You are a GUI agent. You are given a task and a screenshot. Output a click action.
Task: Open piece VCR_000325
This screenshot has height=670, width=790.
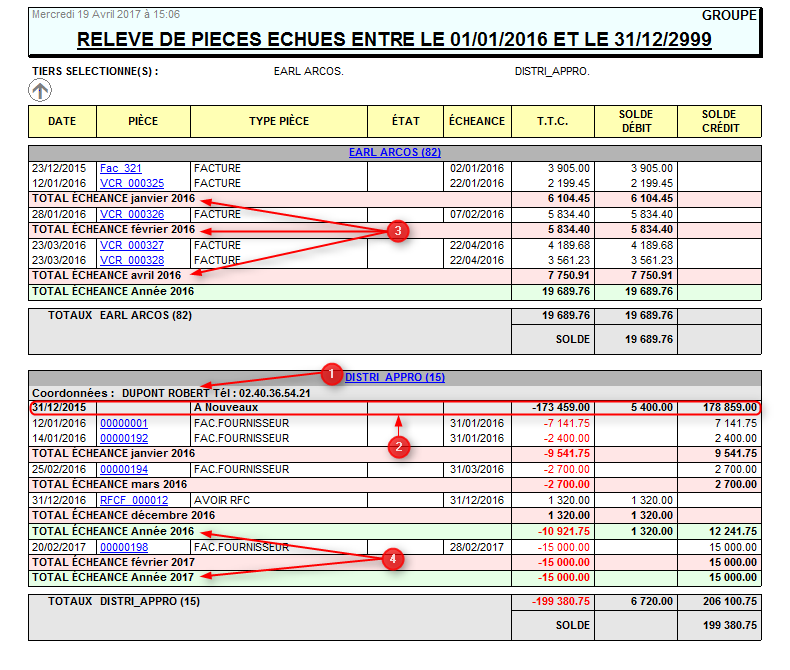coord(132,183)
